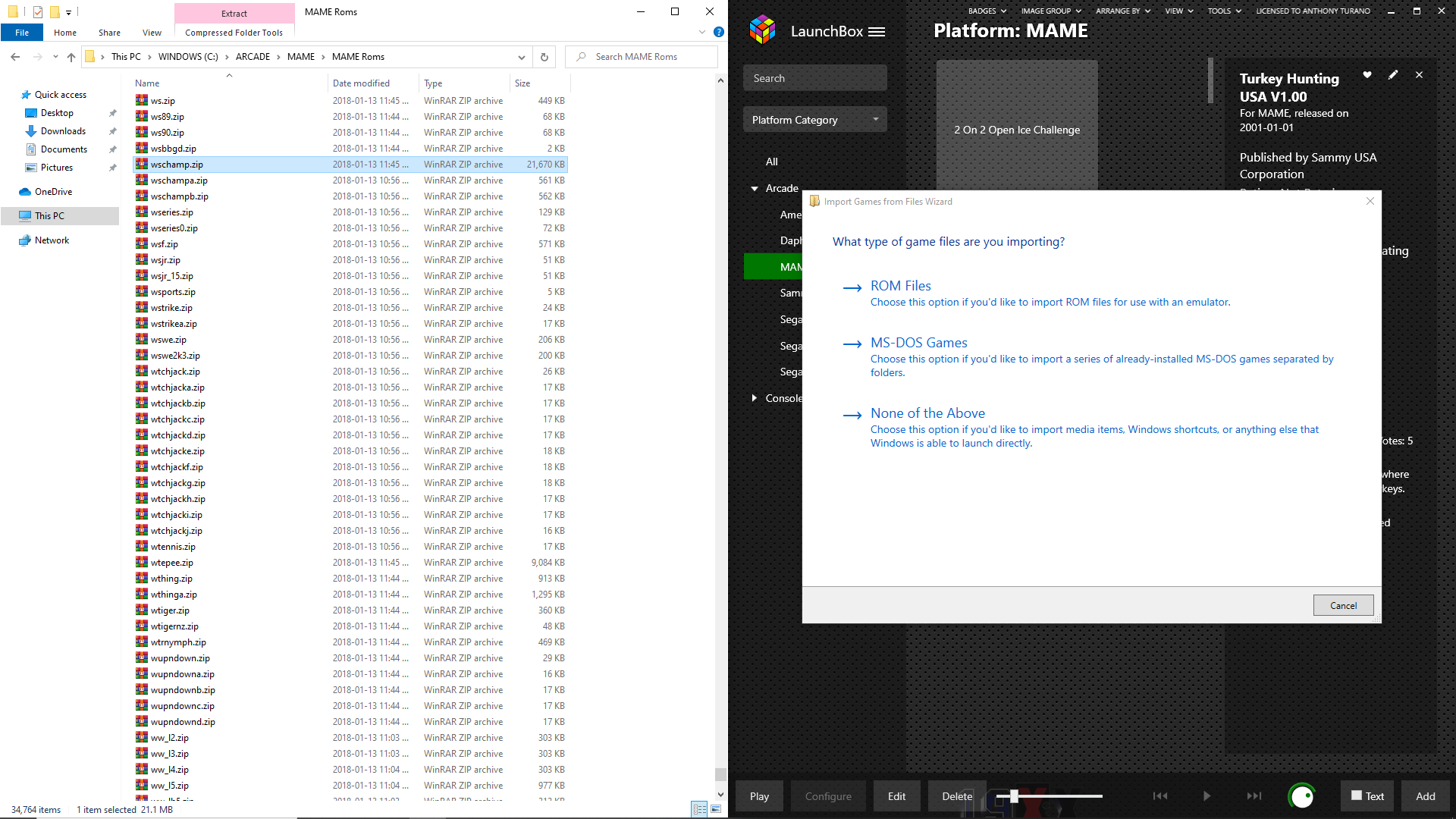Open the File tab in File Explorer
Viewport: 1456px width, 819px height.
22,33
